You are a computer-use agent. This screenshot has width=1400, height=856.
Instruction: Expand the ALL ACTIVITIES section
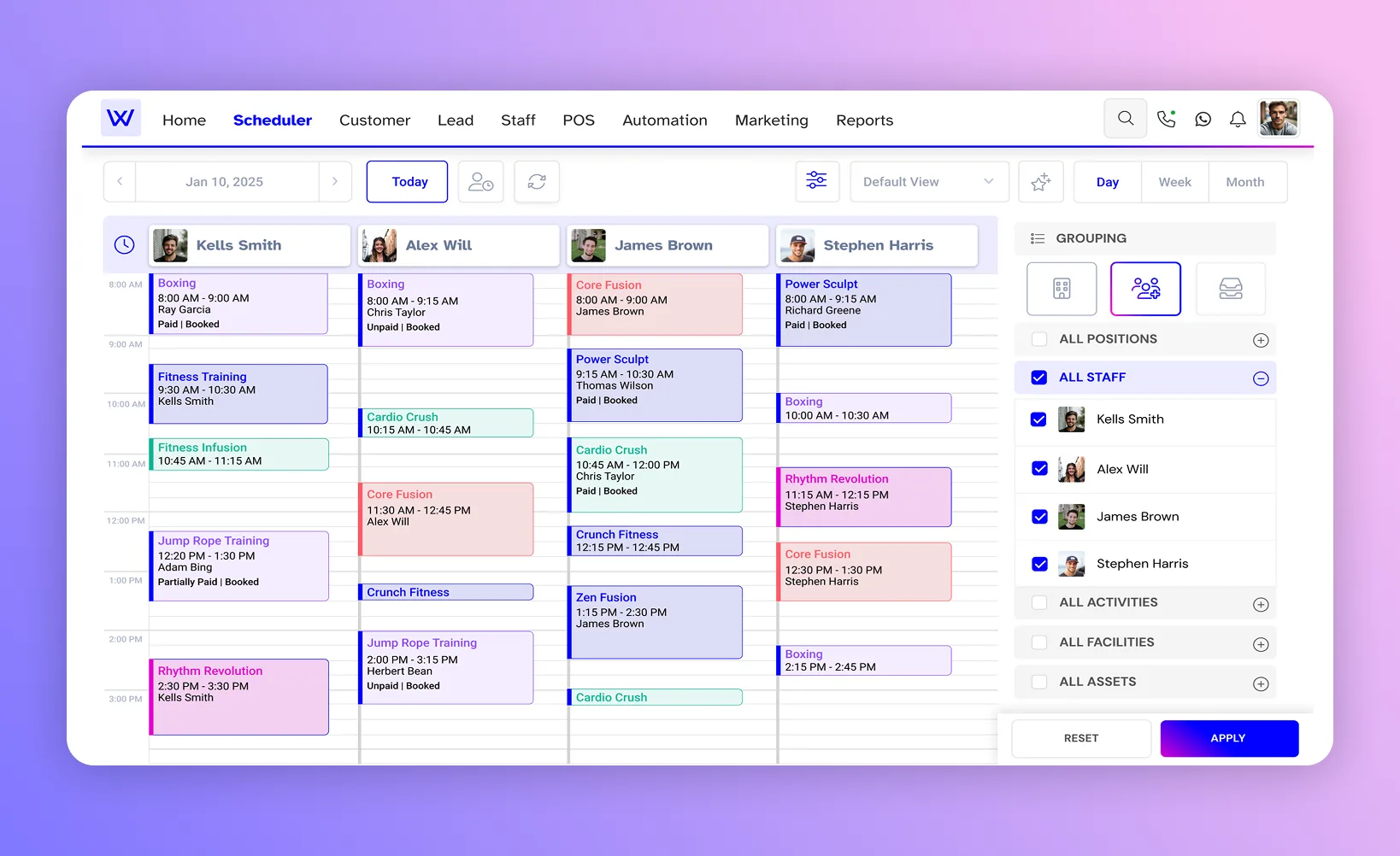(1260, 603)
